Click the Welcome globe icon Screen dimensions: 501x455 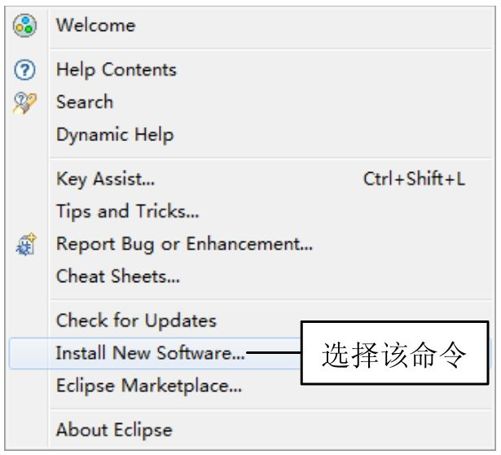click(25, 25)
